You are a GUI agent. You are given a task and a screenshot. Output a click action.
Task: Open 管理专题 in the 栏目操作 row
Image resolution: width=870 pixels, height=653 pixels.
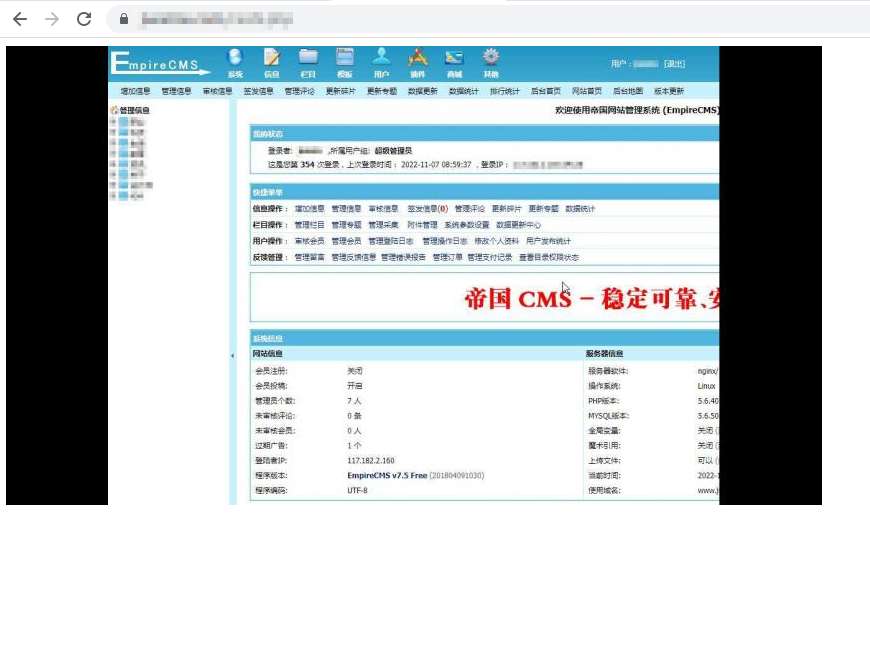coord(346,225)
